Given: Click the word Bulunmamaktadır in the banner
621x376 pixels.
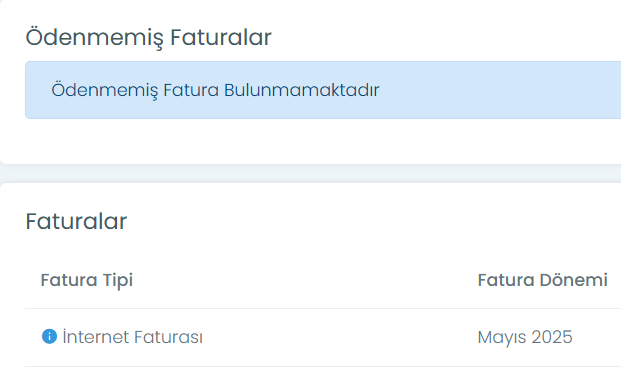Looking at the screenshot, I should pyautogui.click(x=302, y=90).
